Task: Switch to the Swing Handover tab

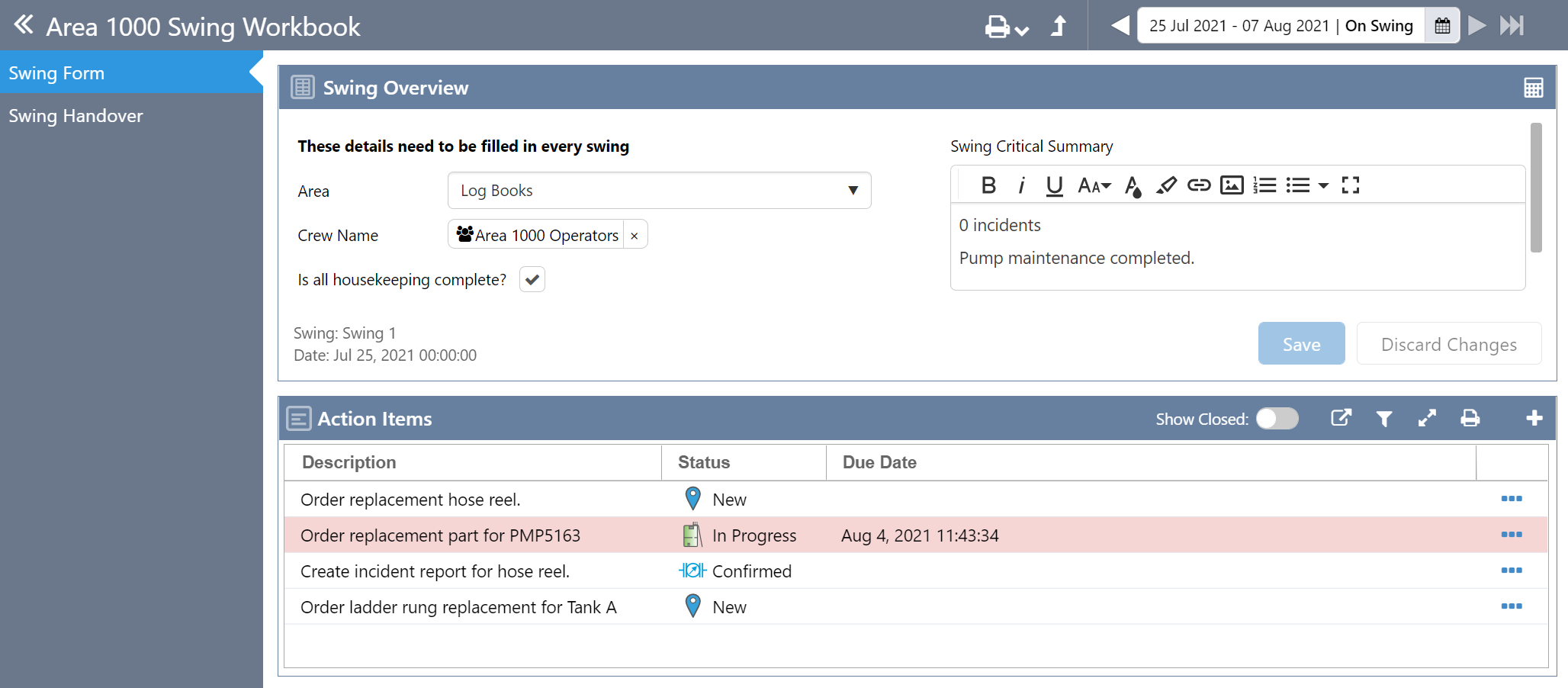Action: coord(76,116)
